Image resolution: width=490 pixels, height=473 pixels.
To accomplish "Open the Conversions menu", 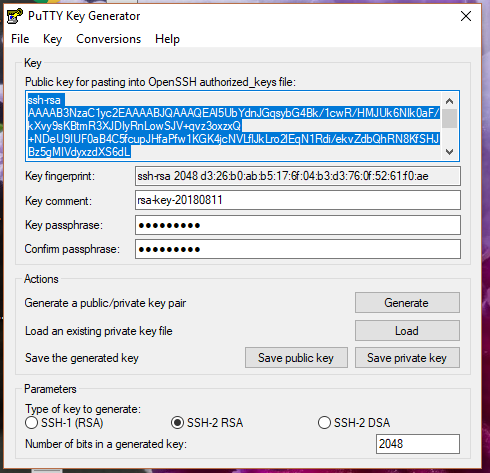I will (109, 39).
